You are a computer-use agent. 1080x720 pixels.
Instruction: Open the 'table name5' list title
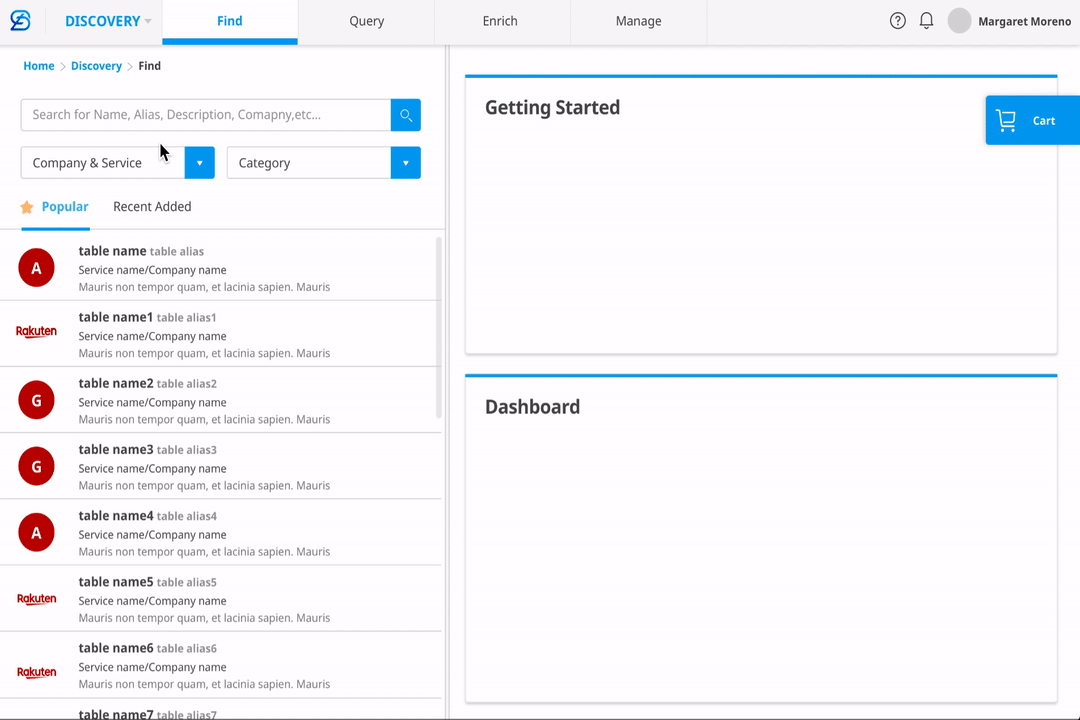(x=116, y=582)
